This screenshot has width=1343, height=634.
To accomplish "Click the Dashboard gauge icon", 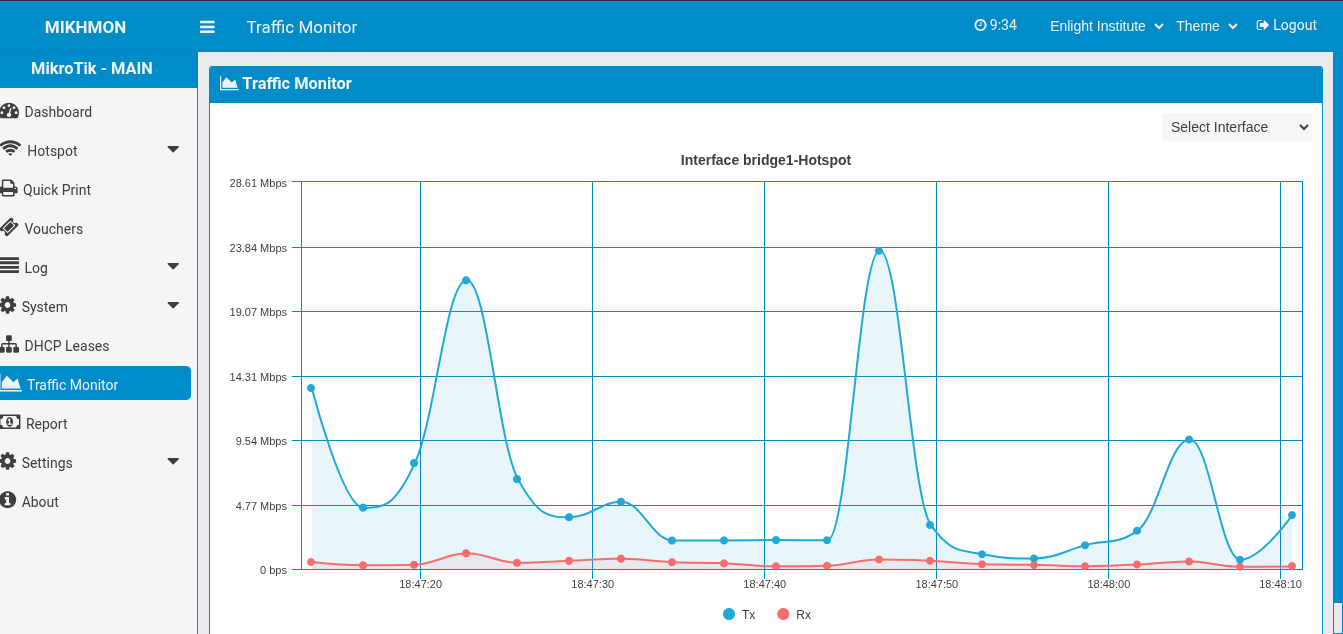I will tap(9, 111).
